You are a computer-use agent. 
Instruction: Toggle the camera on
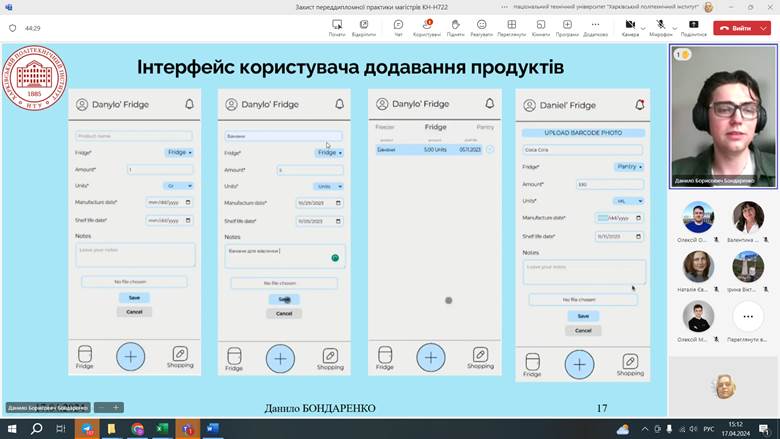pos(628,26)
